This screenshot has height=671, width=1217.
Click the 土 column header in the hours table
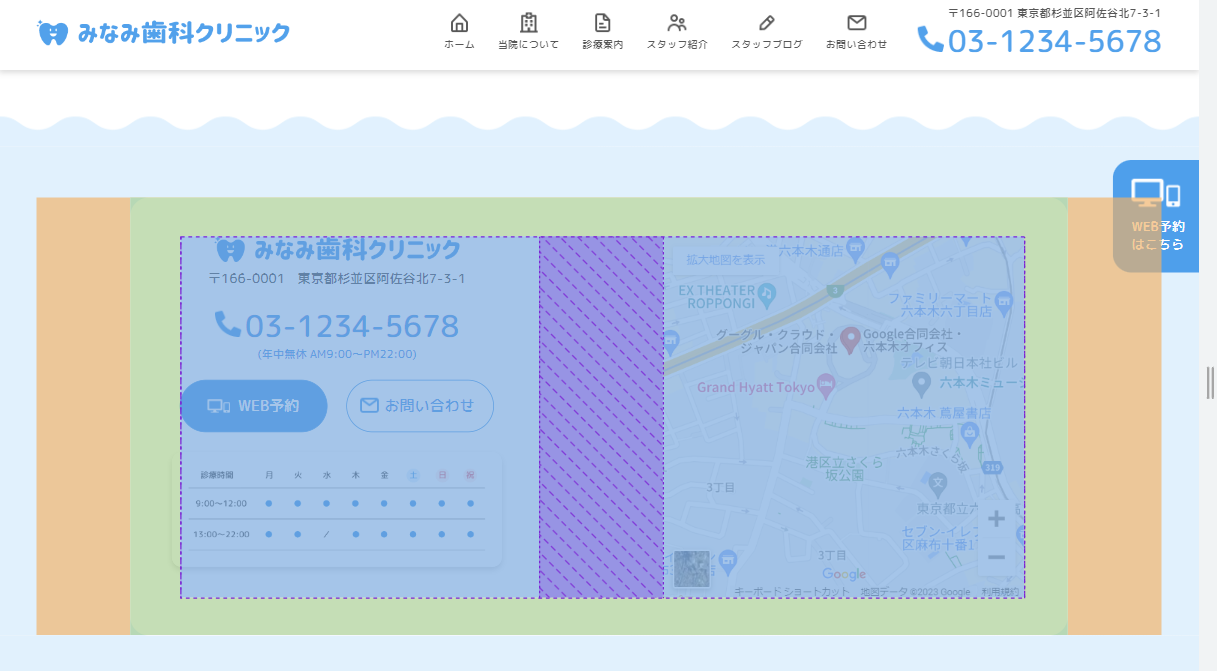pyautogui.click(x=413, y=475)
